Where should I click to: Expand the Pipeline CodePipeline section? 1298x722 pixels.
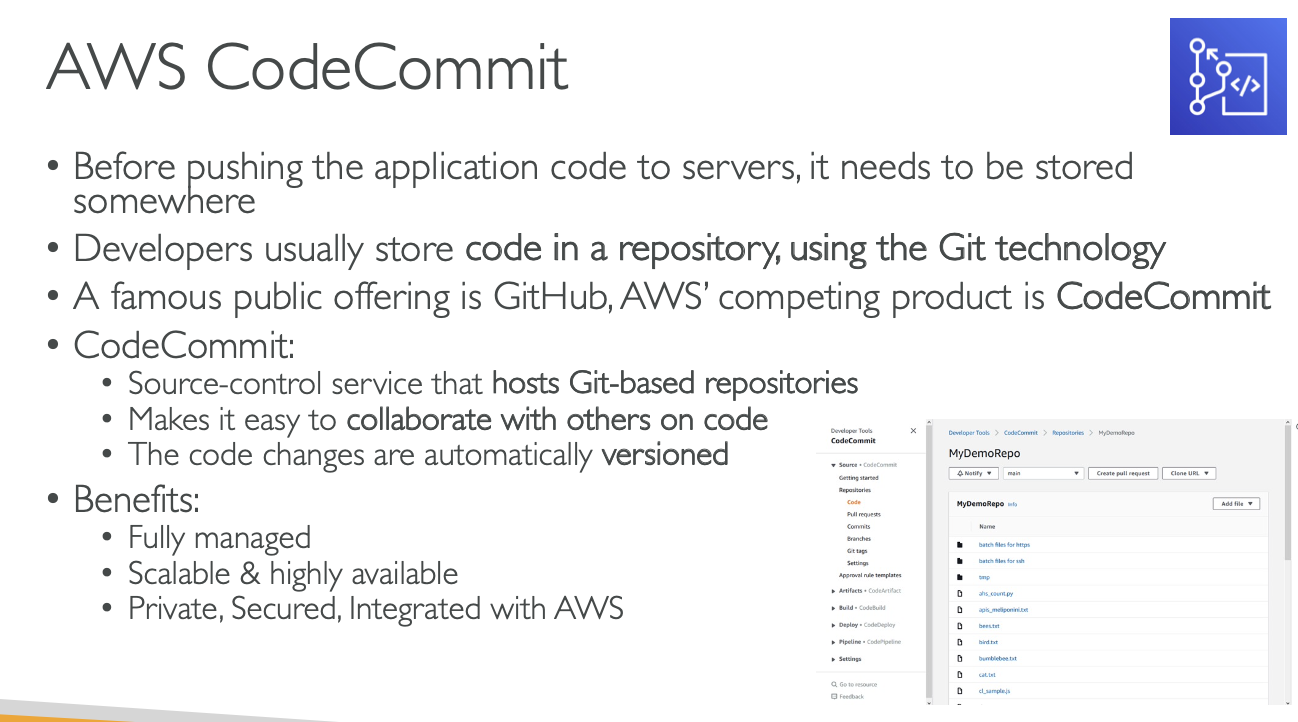[833, 642]
